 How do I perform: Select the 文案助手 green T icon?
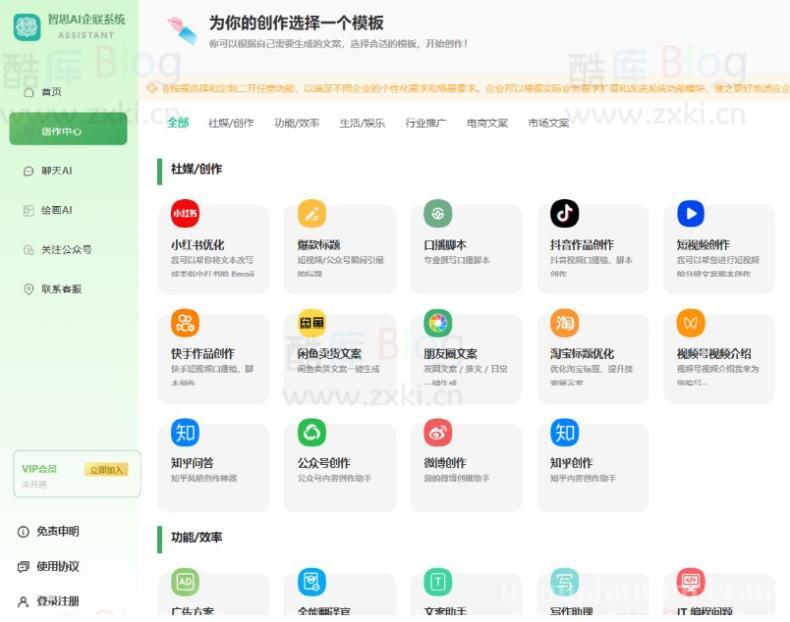coord(438,582)
